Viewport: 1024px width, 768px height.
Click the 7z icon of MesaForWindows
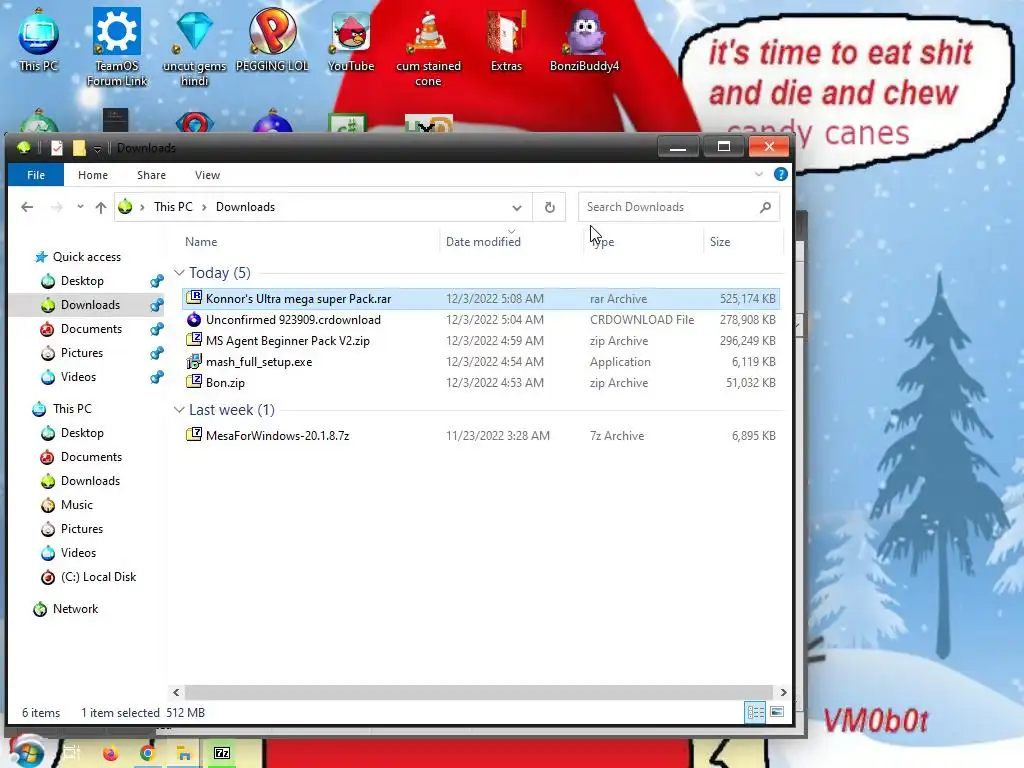(x=194, y=434)
